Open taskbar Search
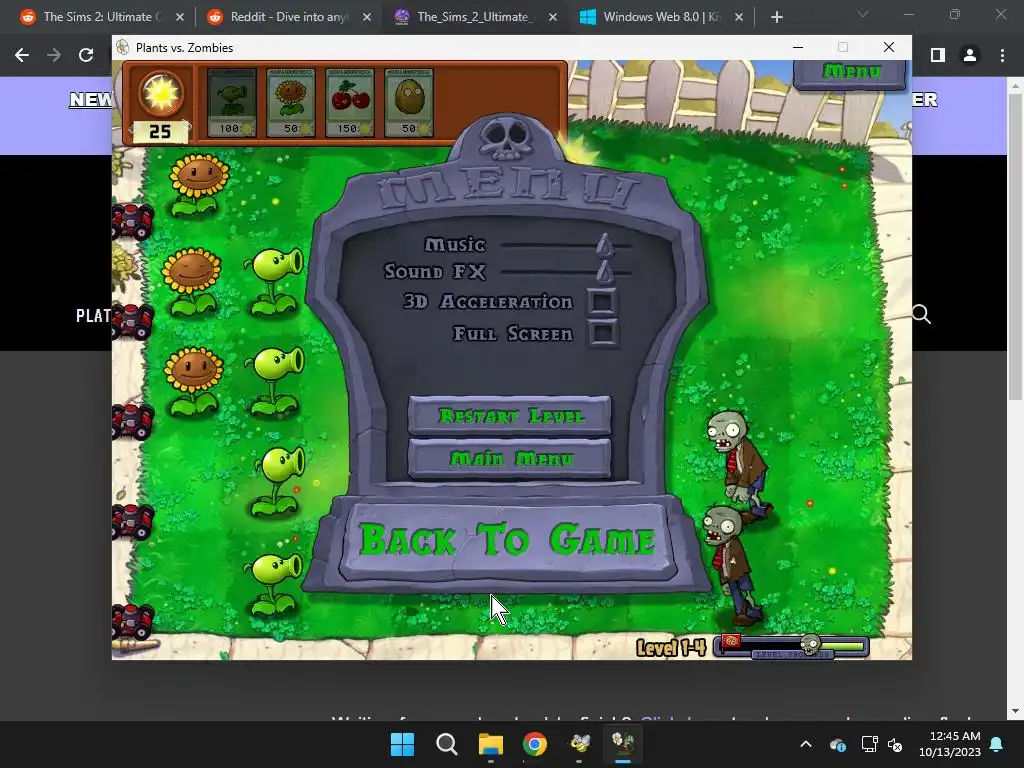Image resolution: width=1024 pixels, height=768 pixels. (447, 744)
